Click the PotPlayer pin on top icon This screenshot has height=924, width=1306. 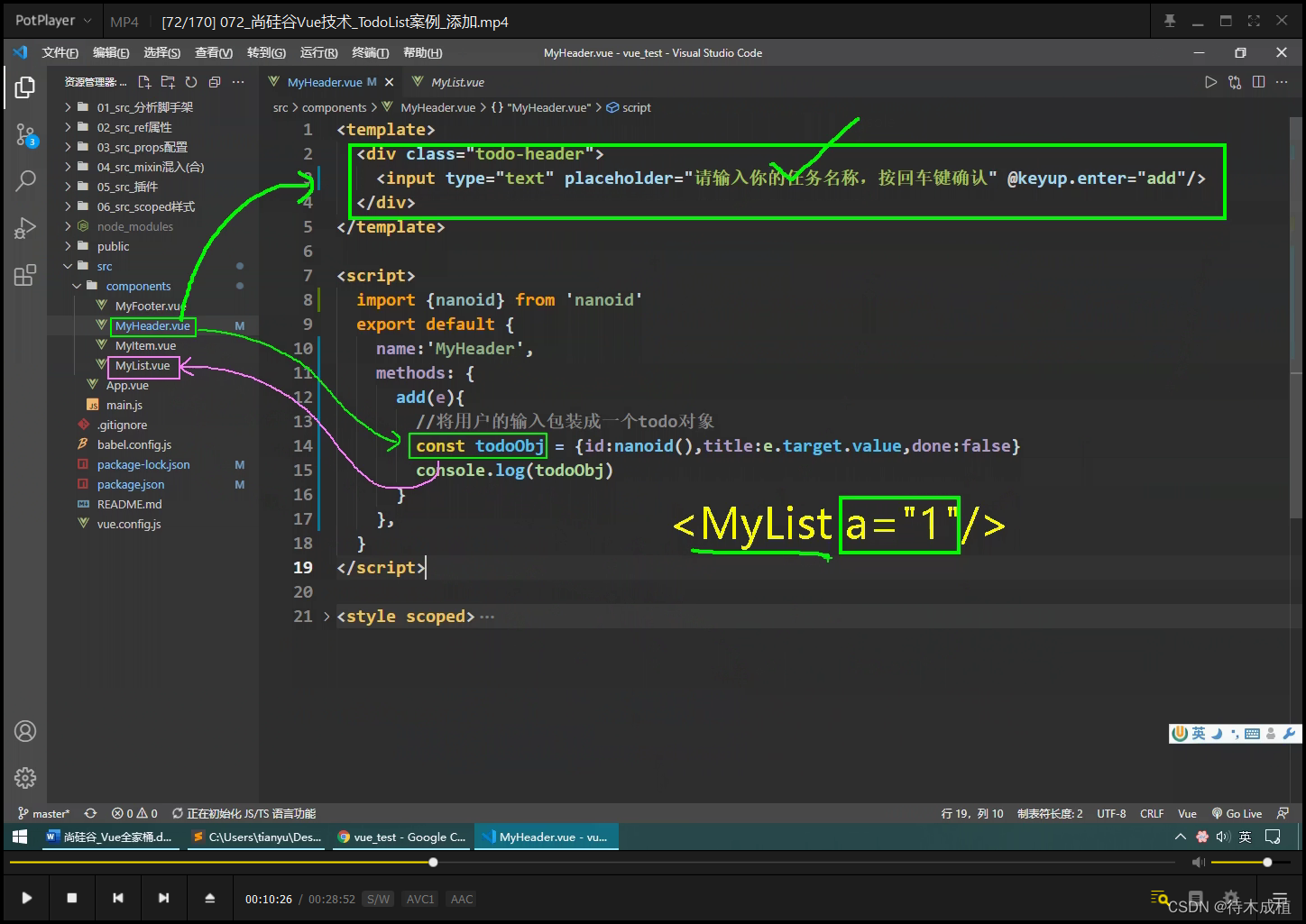tap(1170, 21)
